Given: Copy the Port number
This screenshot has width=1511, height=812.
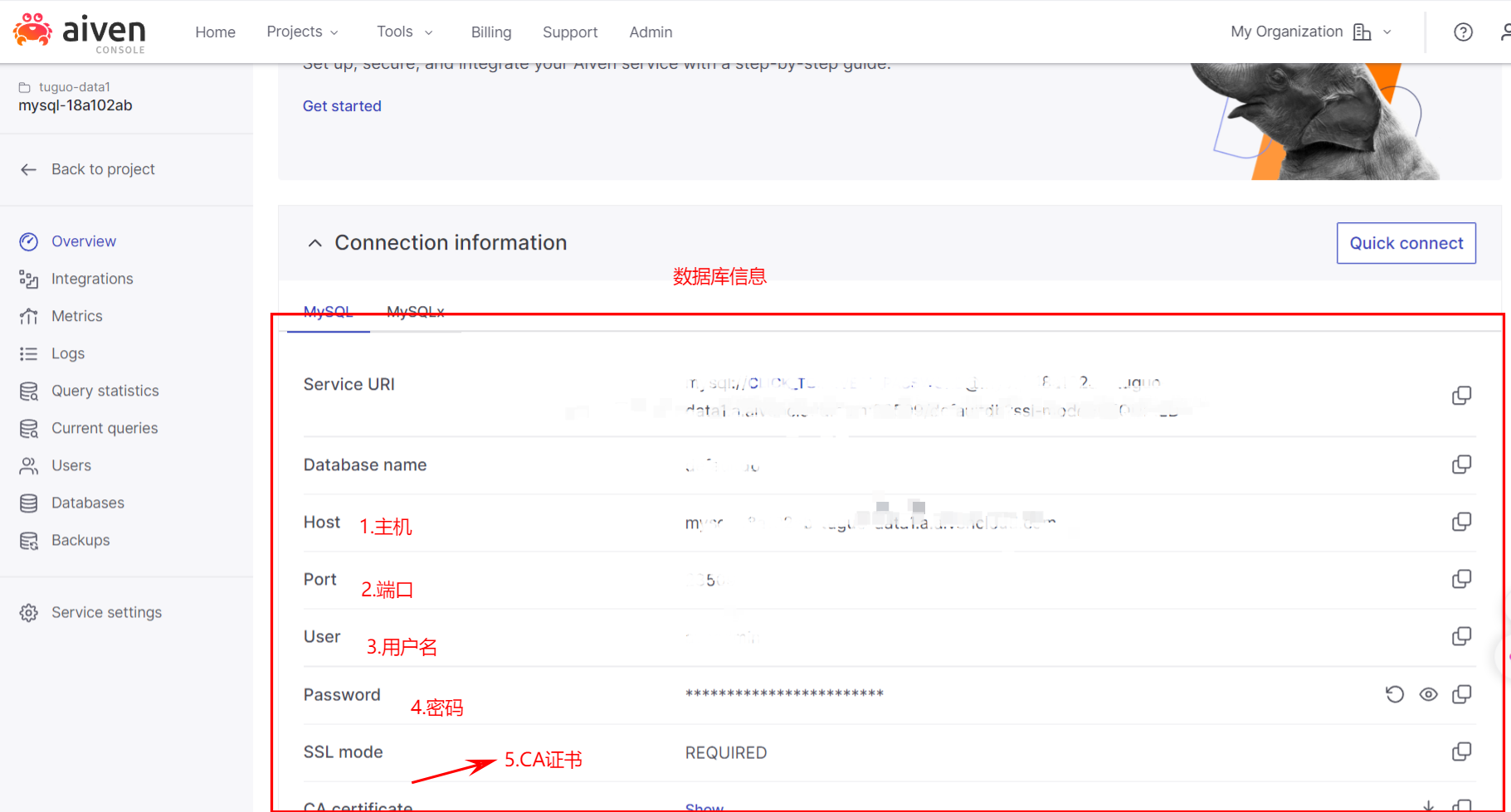Looking at the screenshot, I should coord(1461,579).
